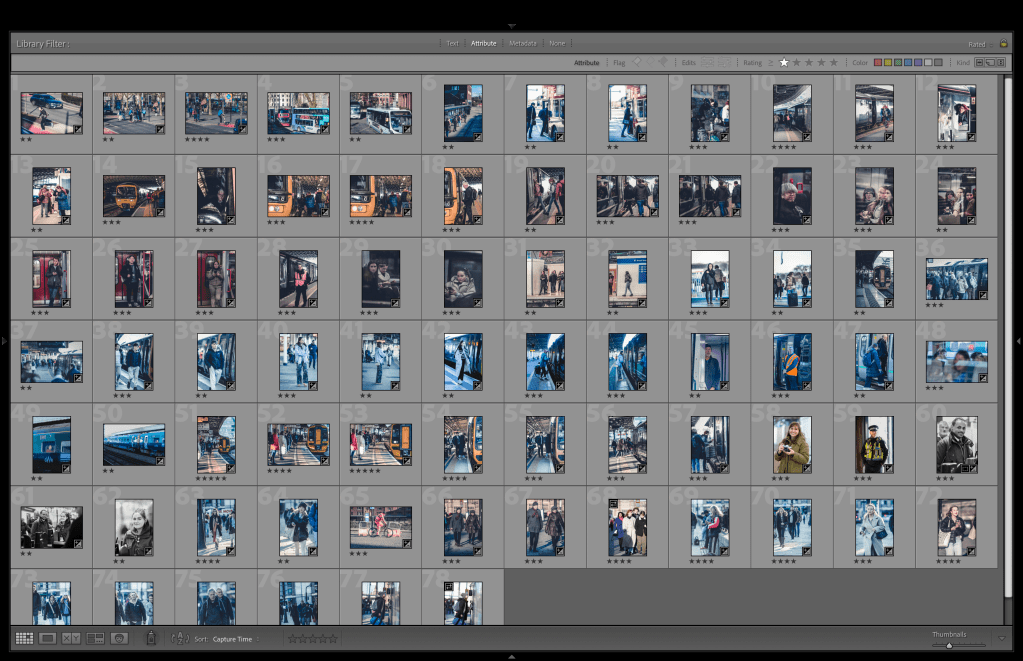Open the Sort: Capture Time dropdown

tap(235, 639)
